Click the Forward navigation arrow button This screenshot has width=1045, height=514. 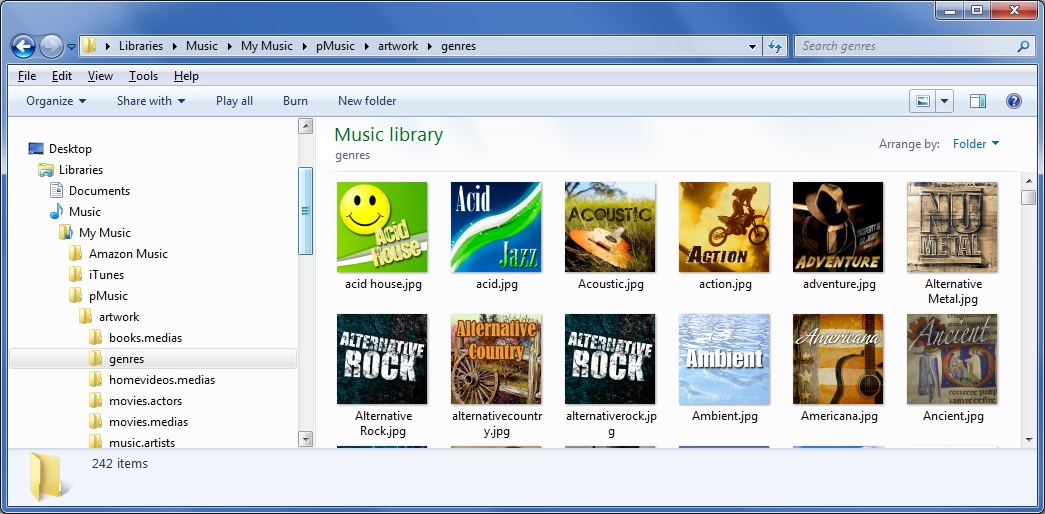tap(51, 46)
